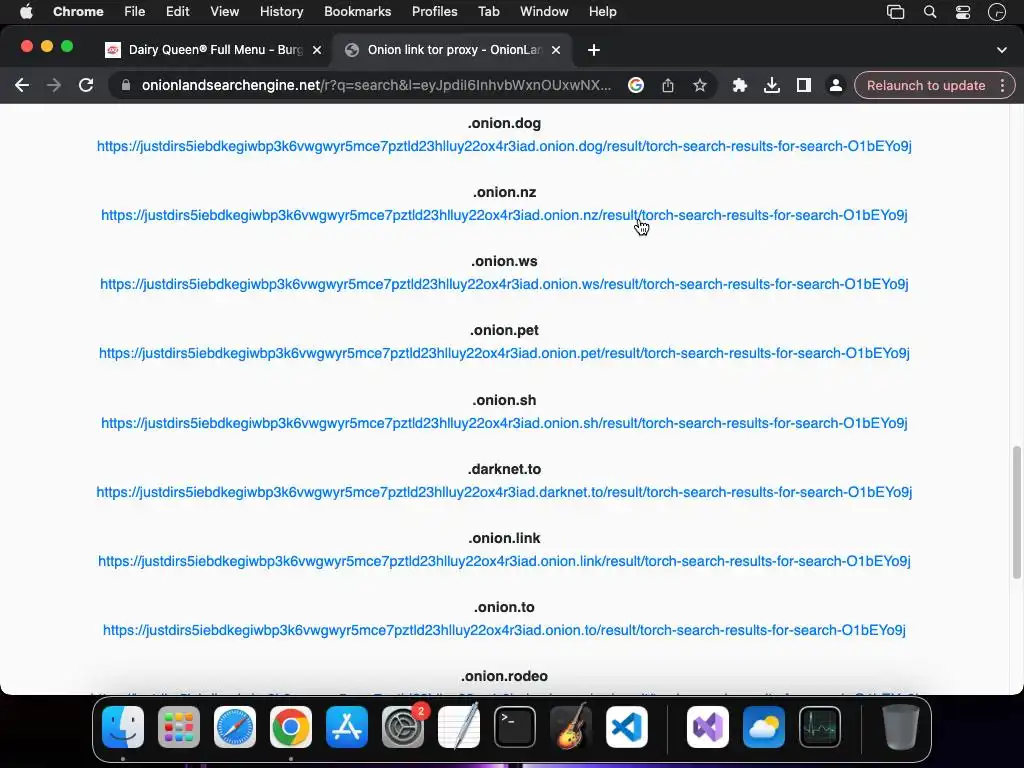Open the Chrome profile avatar
The height and width of the screenshot is (768, 1024).
pyautogui.click(x=835, y=86)
